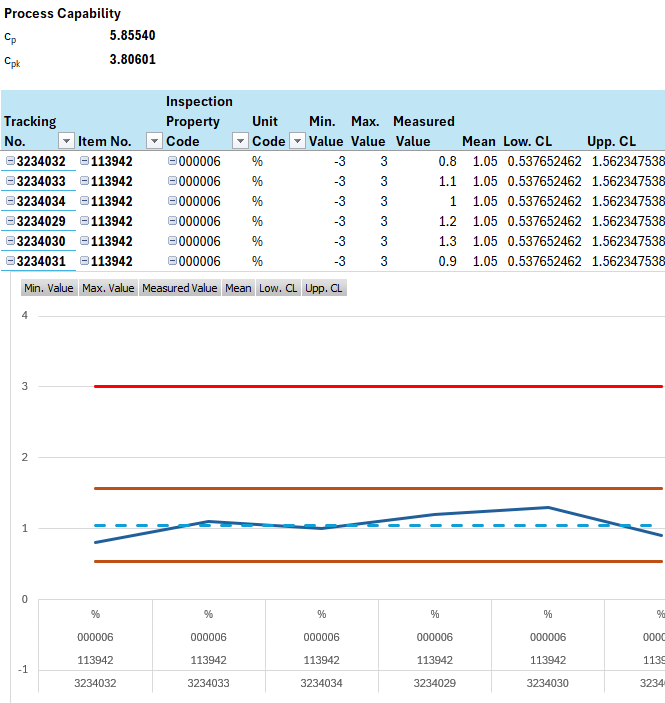This screenshot has width=665, height=703.
Task: Click the Upp. CL chart field button
Action: 324,288
